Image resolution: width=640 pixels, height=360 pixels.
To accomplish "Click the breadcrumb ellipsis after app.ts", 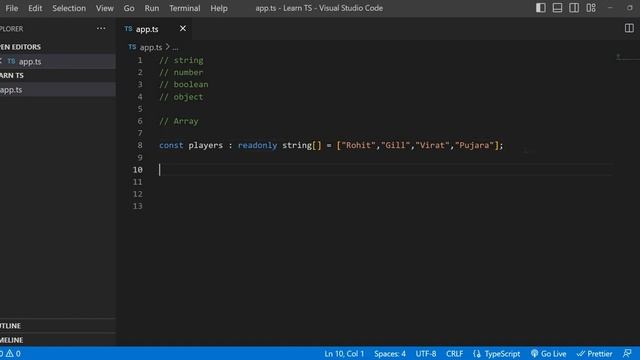I will coord(176,48).
